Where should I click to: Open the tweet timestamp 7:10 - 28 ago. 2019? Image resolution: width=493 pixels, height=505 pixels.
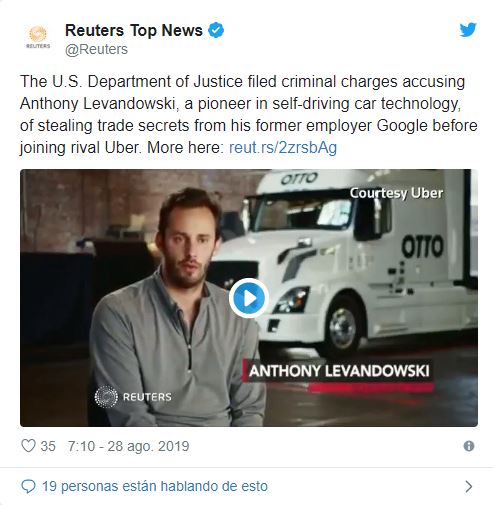pos(129,446)
